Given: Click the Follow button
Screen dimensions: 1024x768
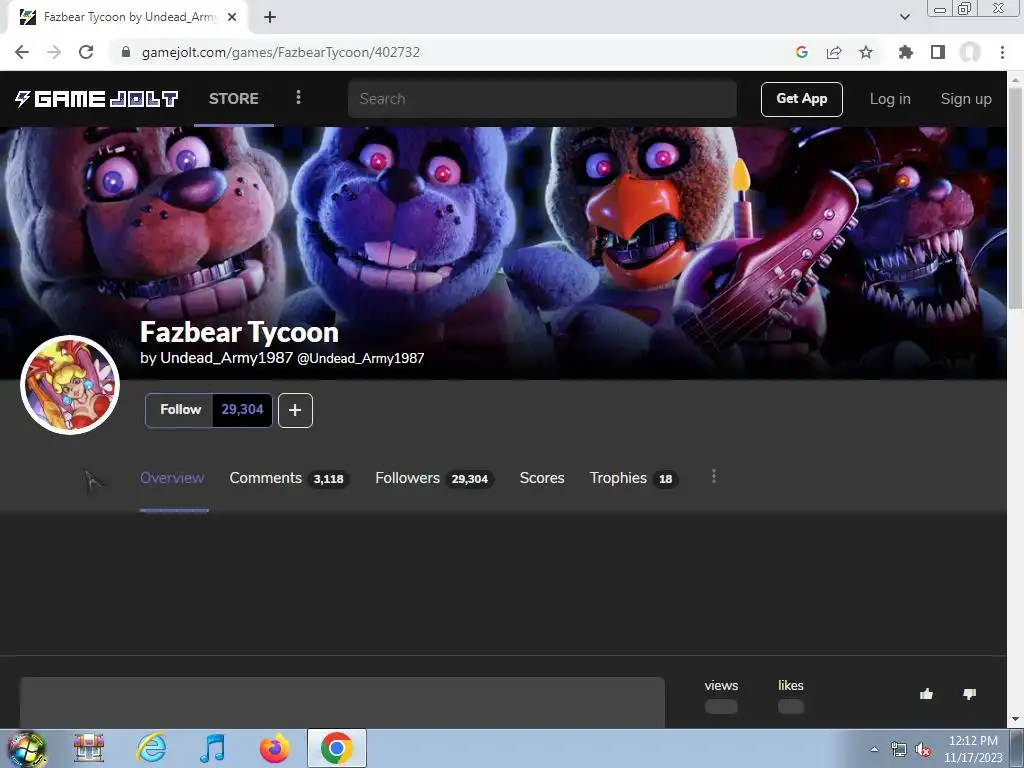Looking at the screenshot, I should tap(180, 409).
